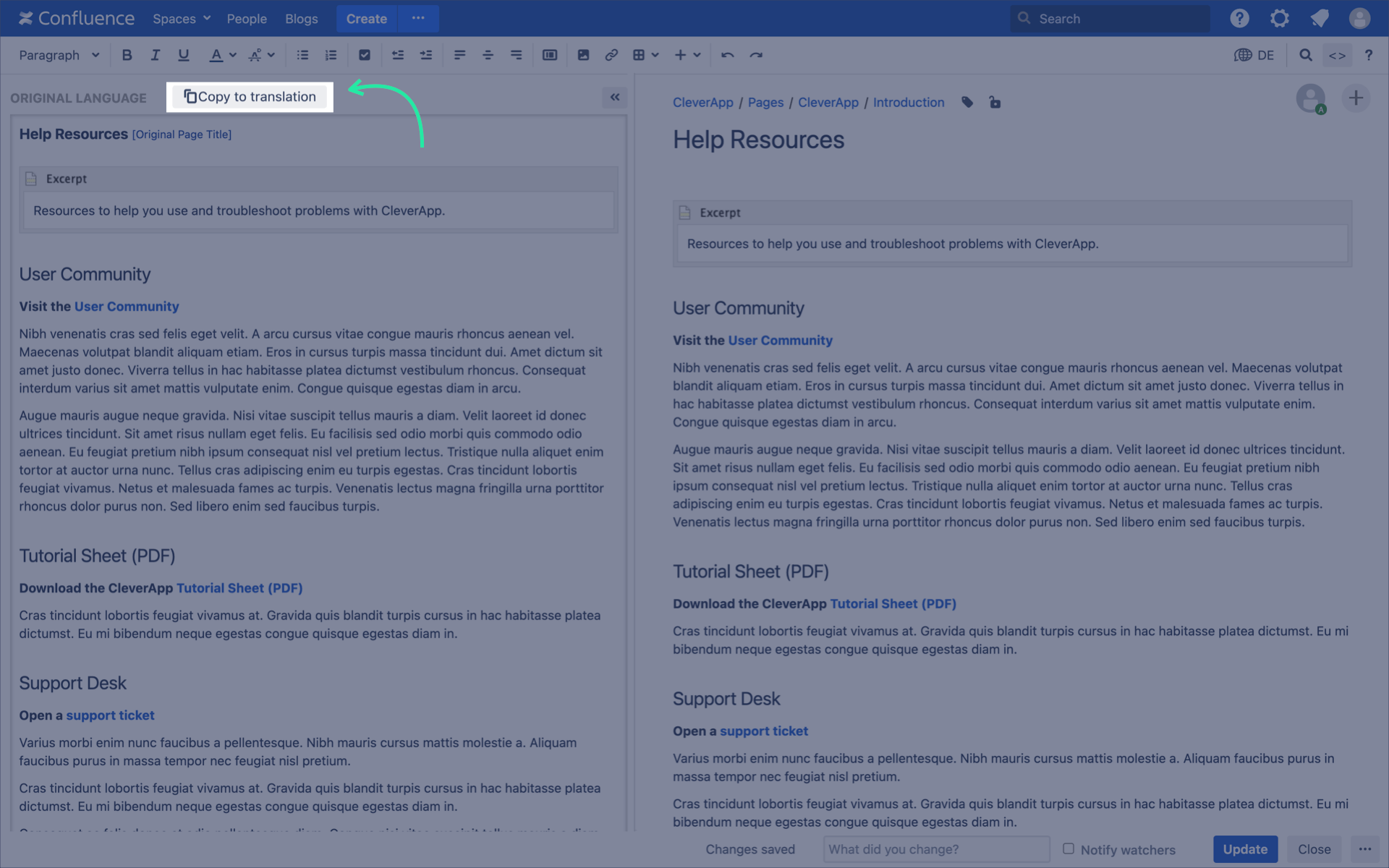Viewport: 1389px width, 868px height.
Task: Click Copy to translation button
Action: click(250, 97)
